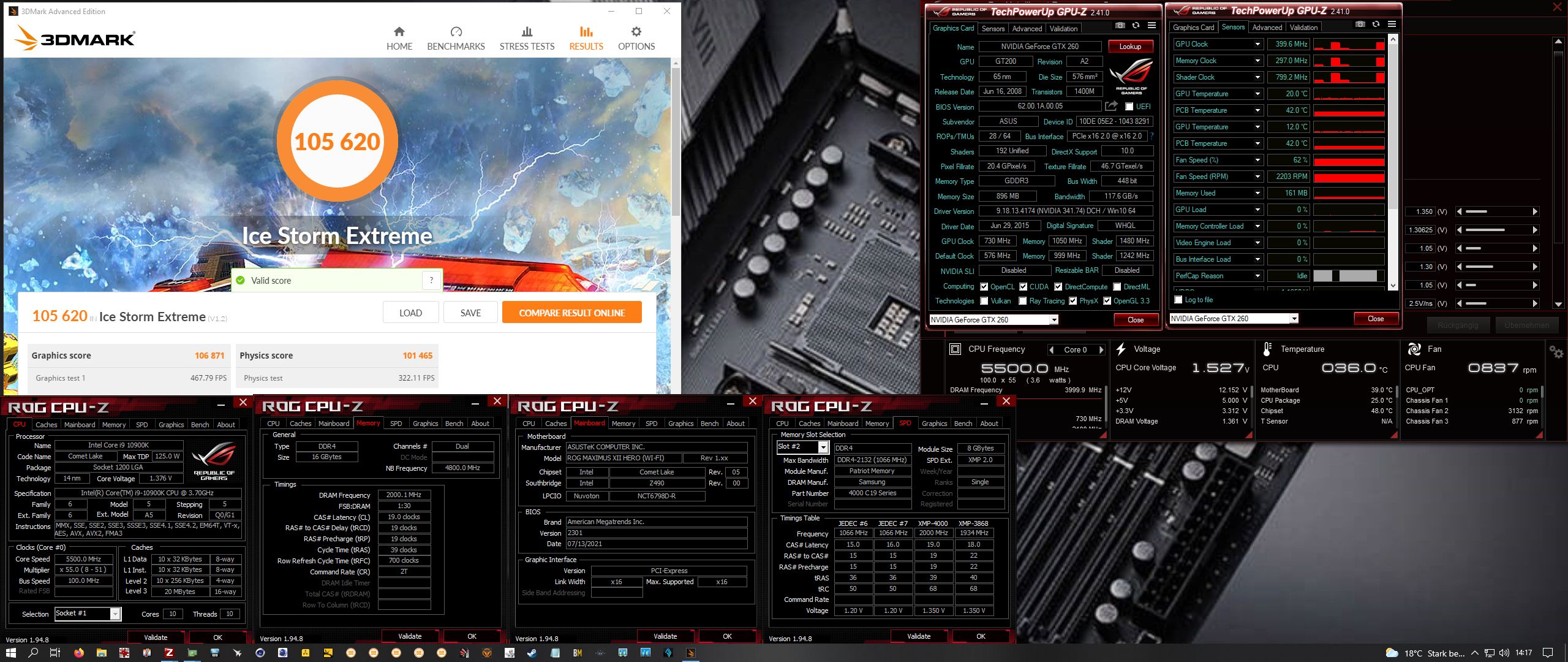
Task: Enable Log to file checkbox
Action: pyautogui.click(x=1178, y=300)
